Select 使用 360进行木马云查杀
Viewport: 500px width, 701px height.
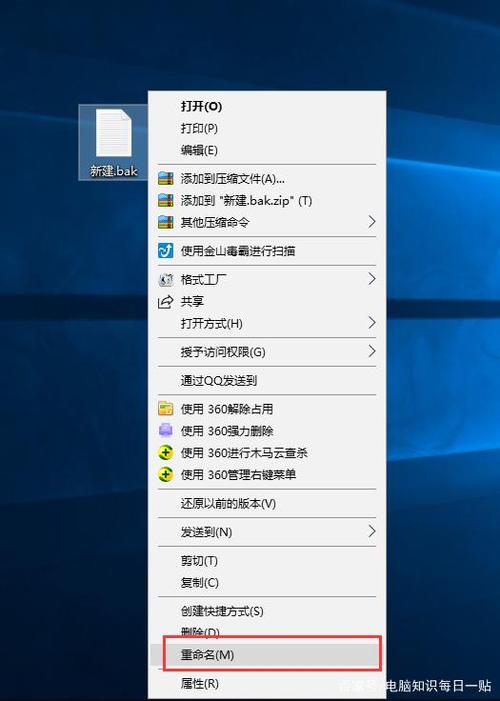(x=267, y=452)
